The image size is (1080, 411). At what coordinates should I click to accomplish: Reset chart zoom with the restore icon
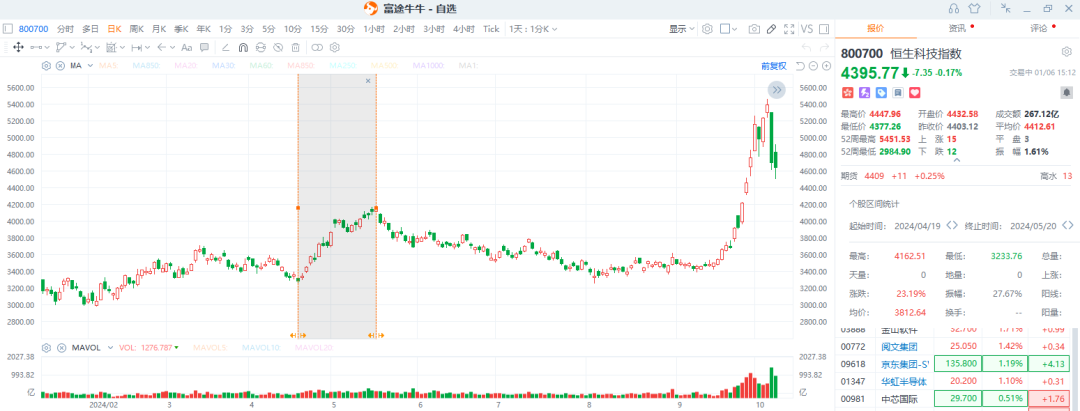pos(800,66)
